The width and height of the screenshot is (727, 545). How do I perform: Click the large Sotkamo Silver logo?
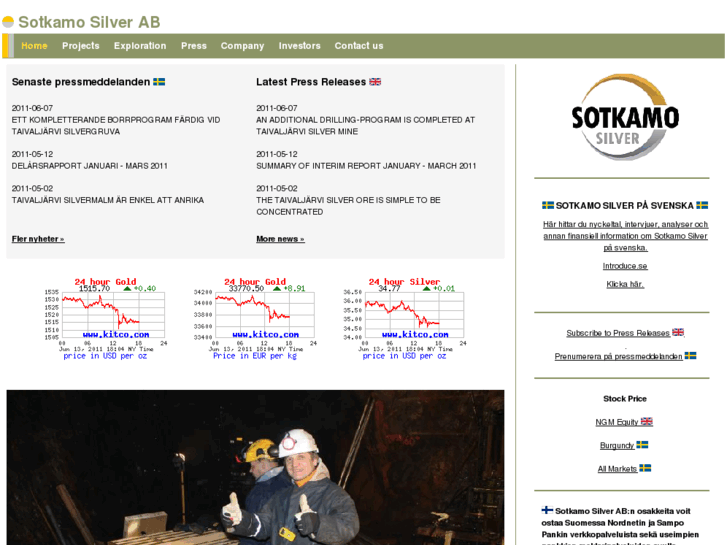coord(625,117)
